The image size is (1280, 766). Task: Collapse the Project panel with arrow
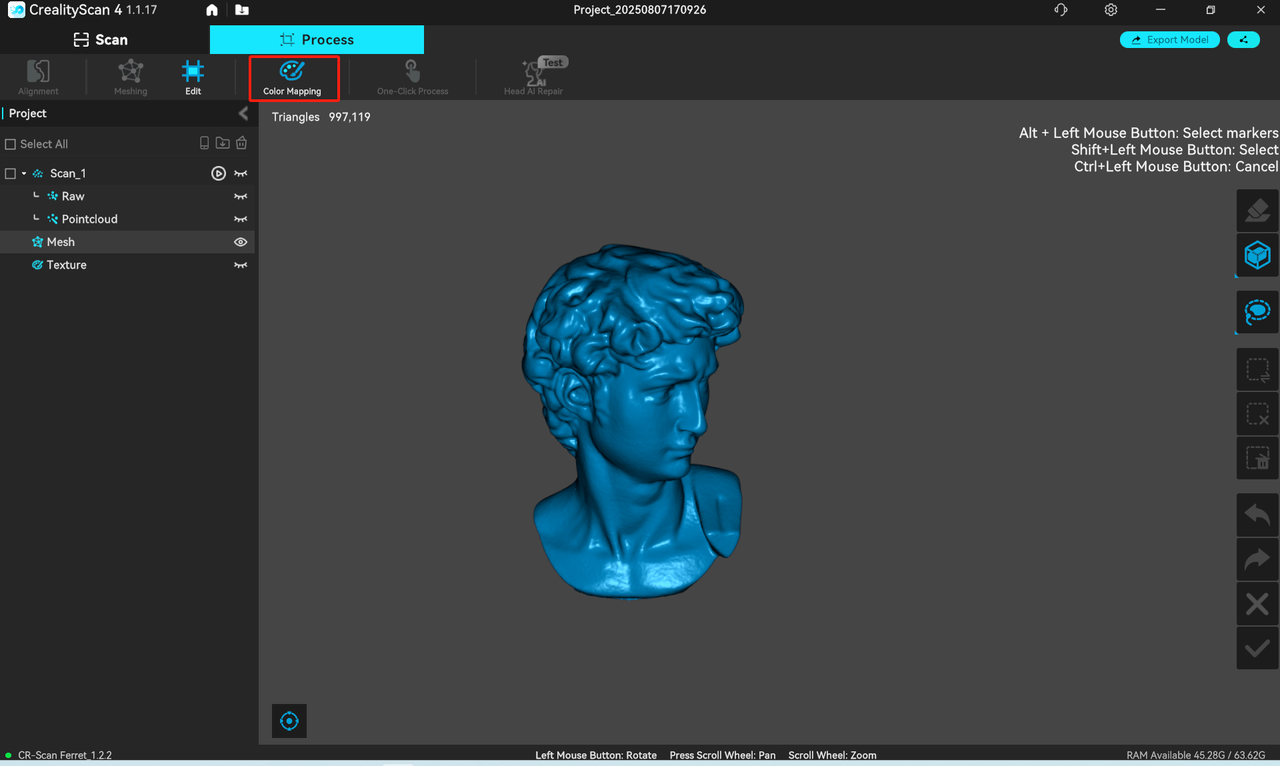(x=243, y=114)
